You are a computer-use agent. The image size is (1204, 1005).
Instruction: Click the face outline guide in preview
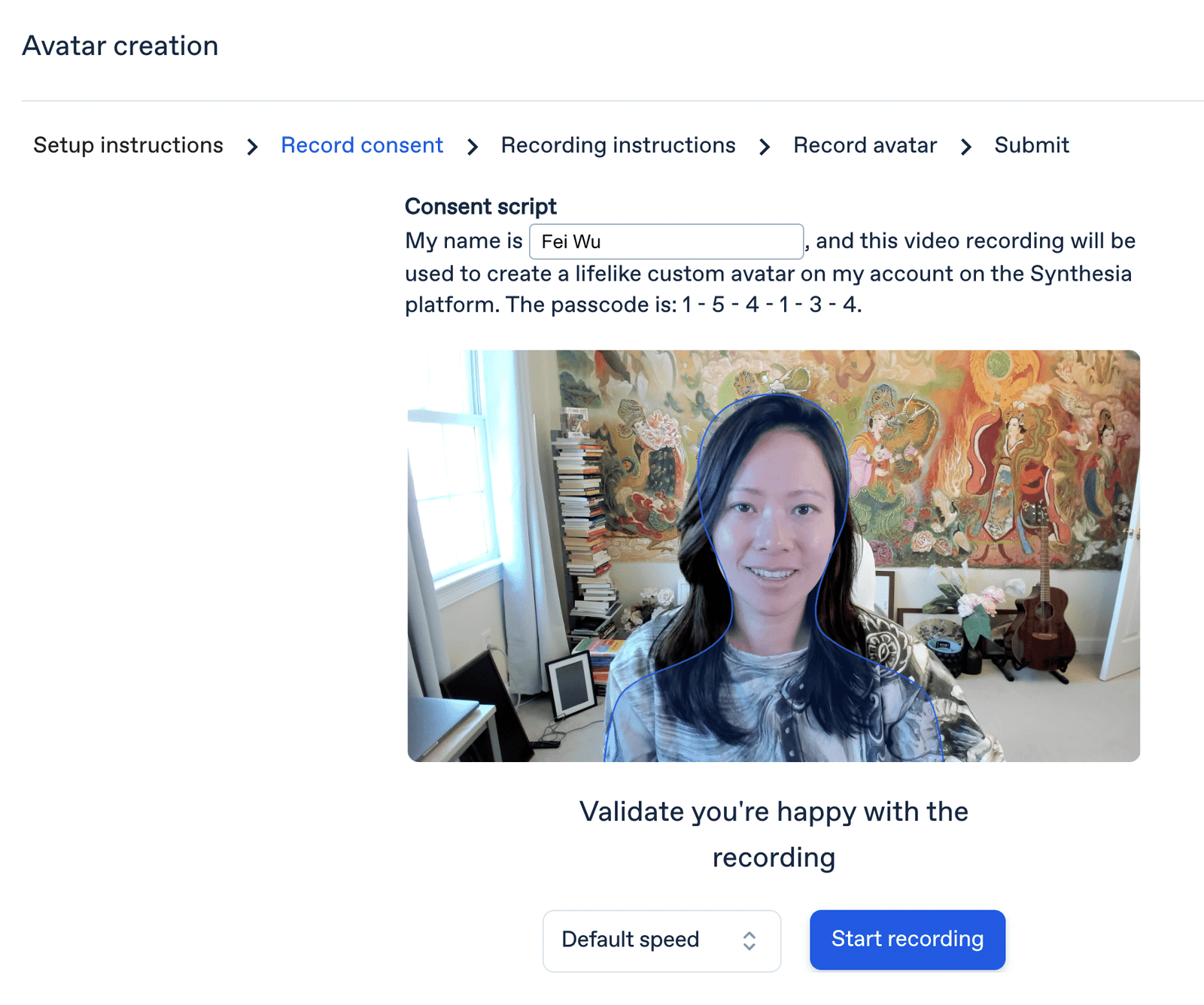click(774, 578)
